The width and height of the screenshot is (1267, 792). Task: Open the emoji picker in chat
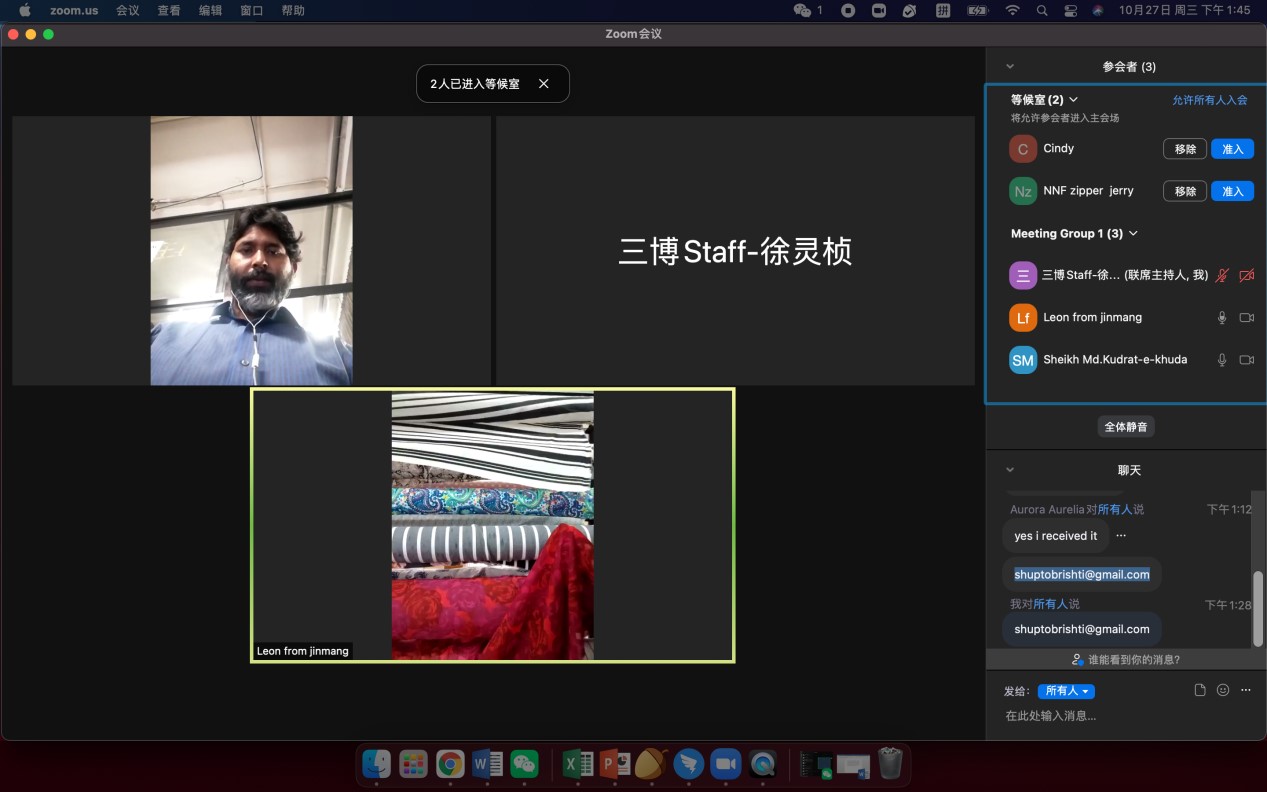pos(1223,690)
